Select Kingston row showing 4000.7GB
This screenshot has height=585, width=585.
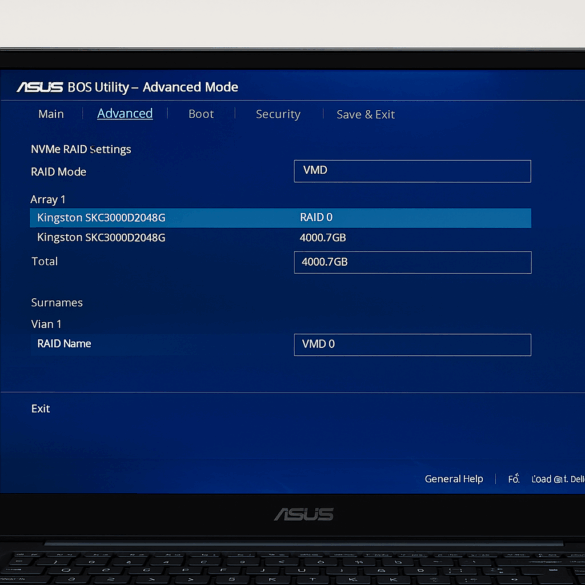tap(280, 238)
